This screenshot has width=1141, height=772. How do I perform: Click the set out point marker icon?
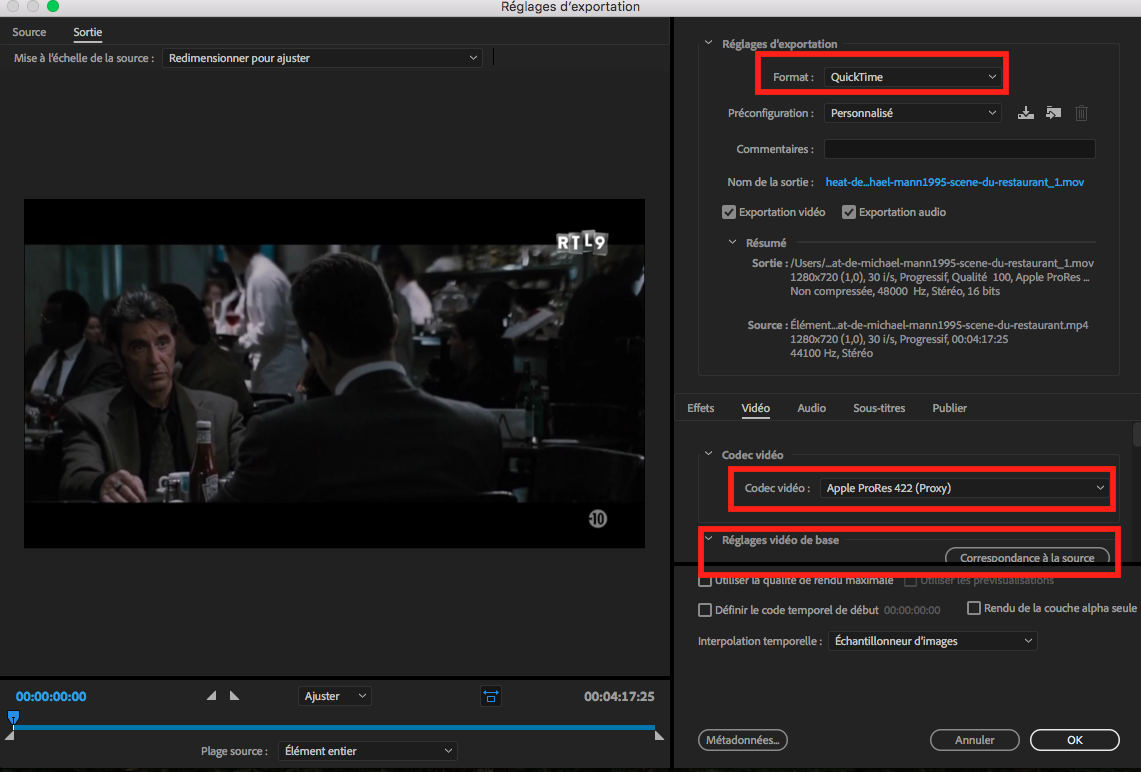click(234, 696)
